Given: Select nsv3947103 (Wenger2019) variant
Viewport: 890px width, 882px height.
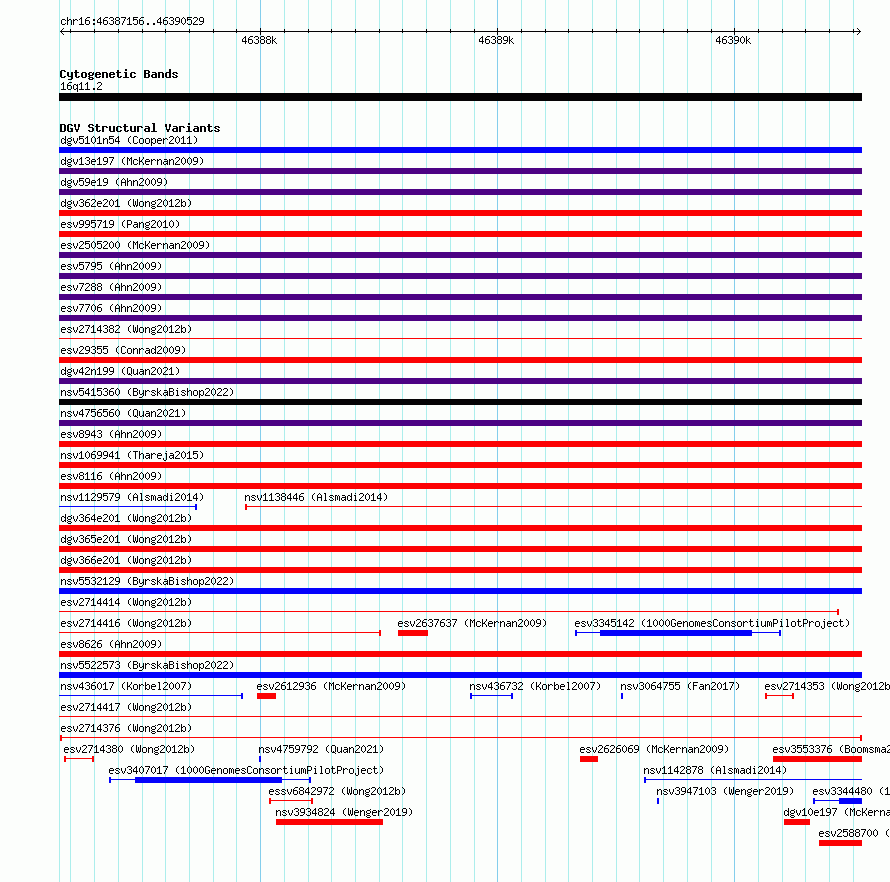Looking at the screenshot, I should click(x=725, y=791).
